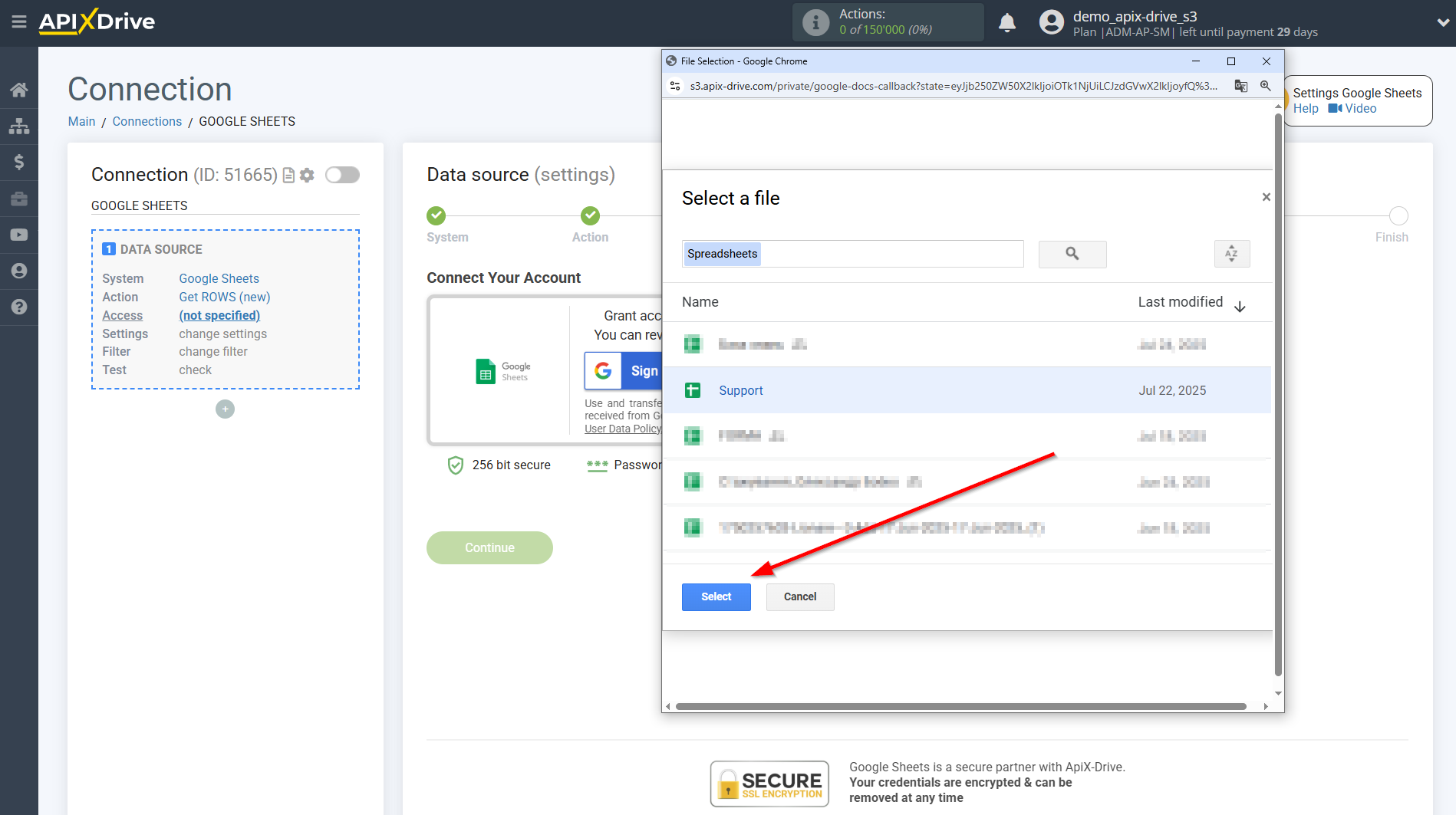Image resolution: width=1456 pixels, height=815 pixels.
Task: Expand the account dropdown arrow
Action: [x=1442, y=23]
